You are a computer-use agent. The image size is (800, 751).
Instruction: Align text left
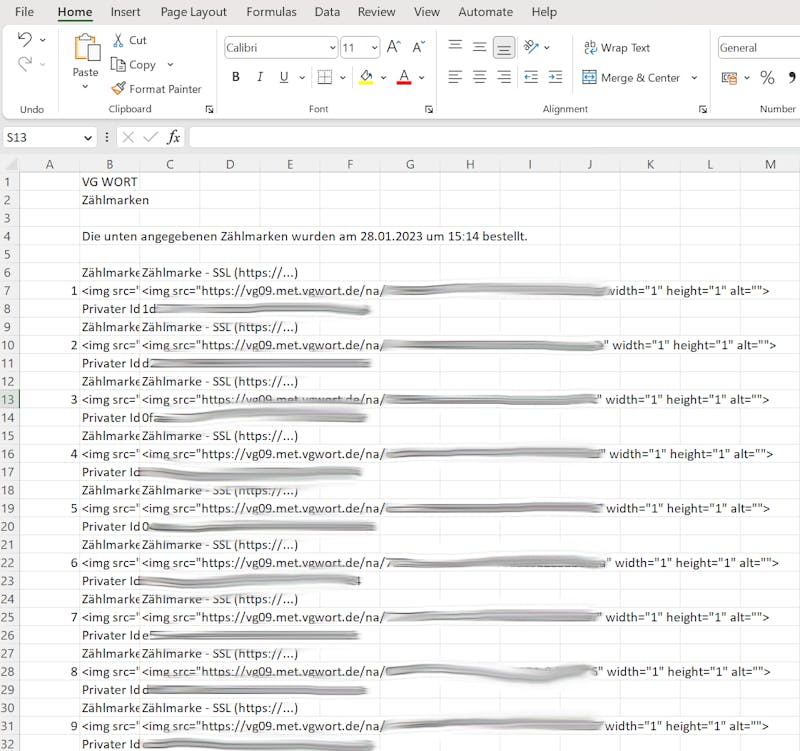pos(455,77)
